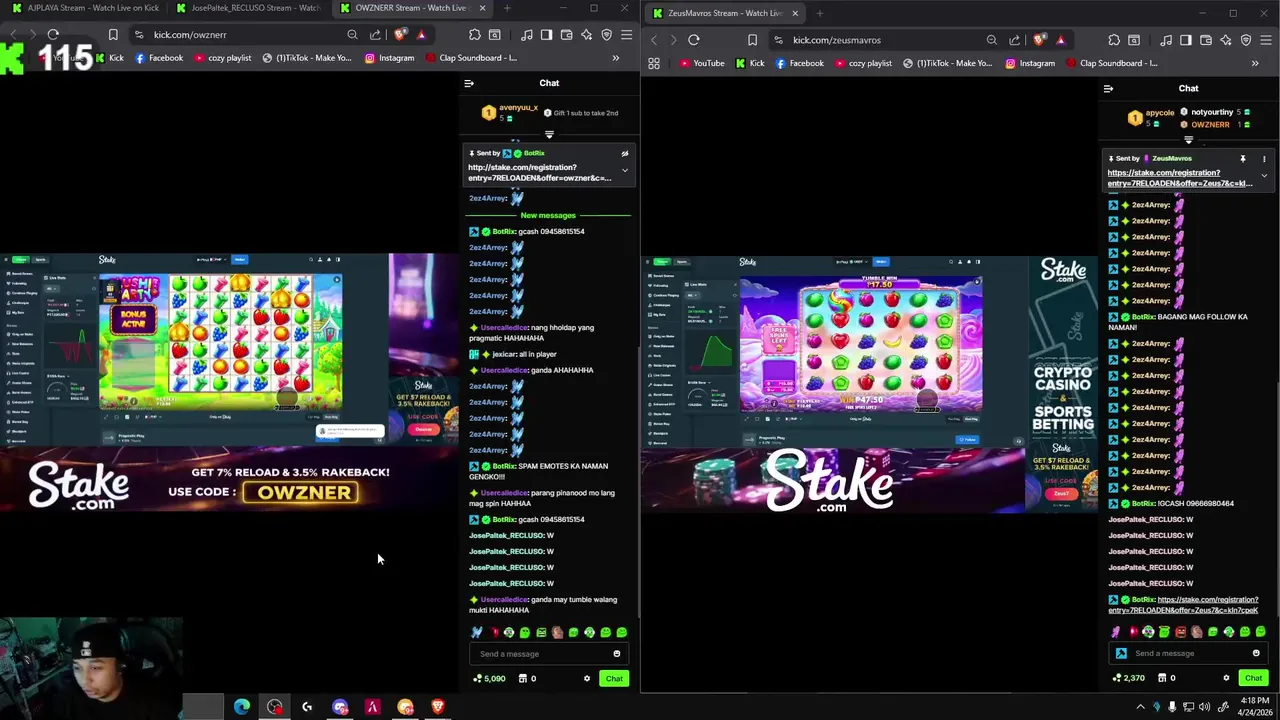Open the YouTube bookmark in the ZeusMavros window

pos(701,63)
